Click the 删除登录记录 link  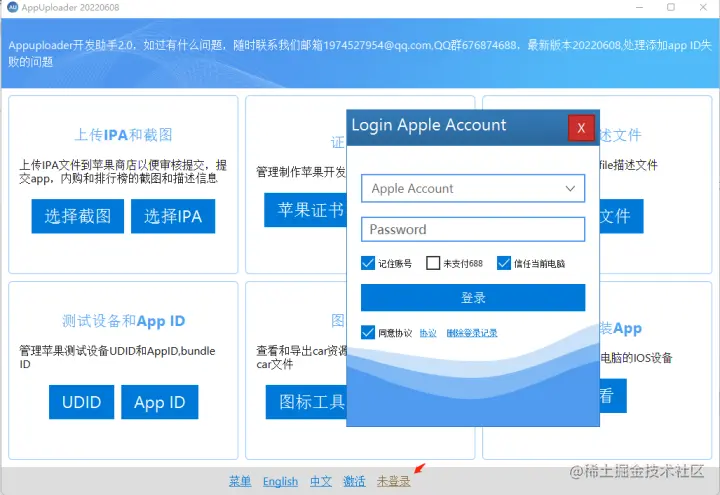(x=472, y=333)
